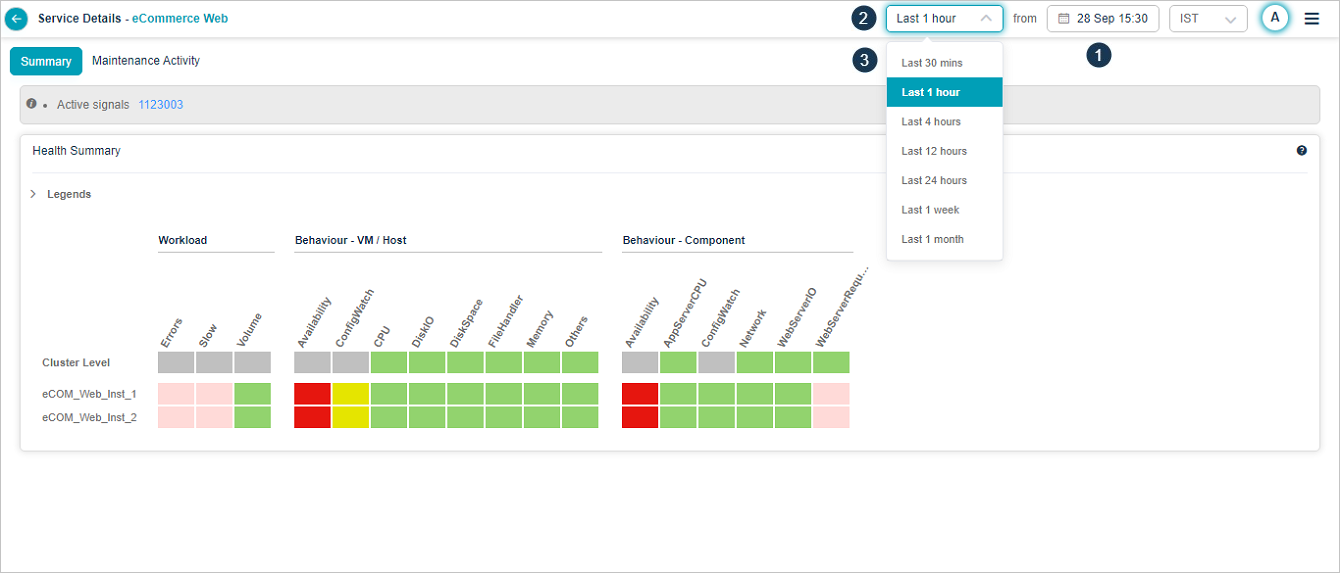The width and height of the screenshot is (1340, 573).
Task: Expand the Legends section
Action: click(34, 194)
